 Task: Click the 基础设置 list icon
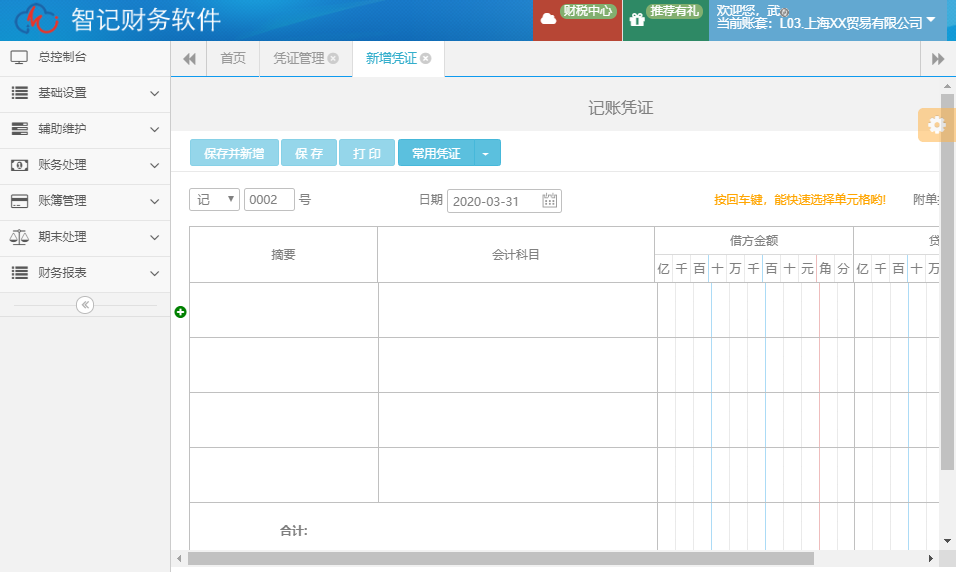pyautogui.click(x=20, y=93)
